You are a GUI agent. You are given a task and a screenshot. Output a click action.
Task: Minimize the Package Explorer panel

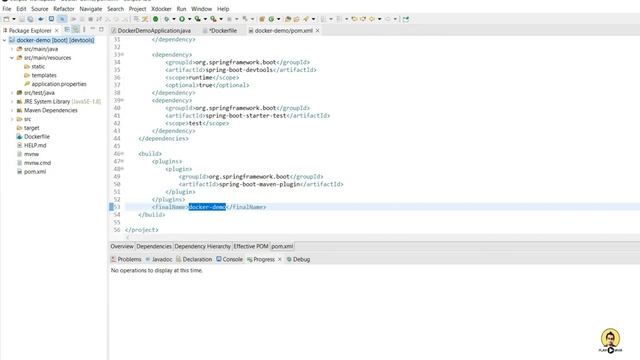pyautogui.click(x=93, y=29)
